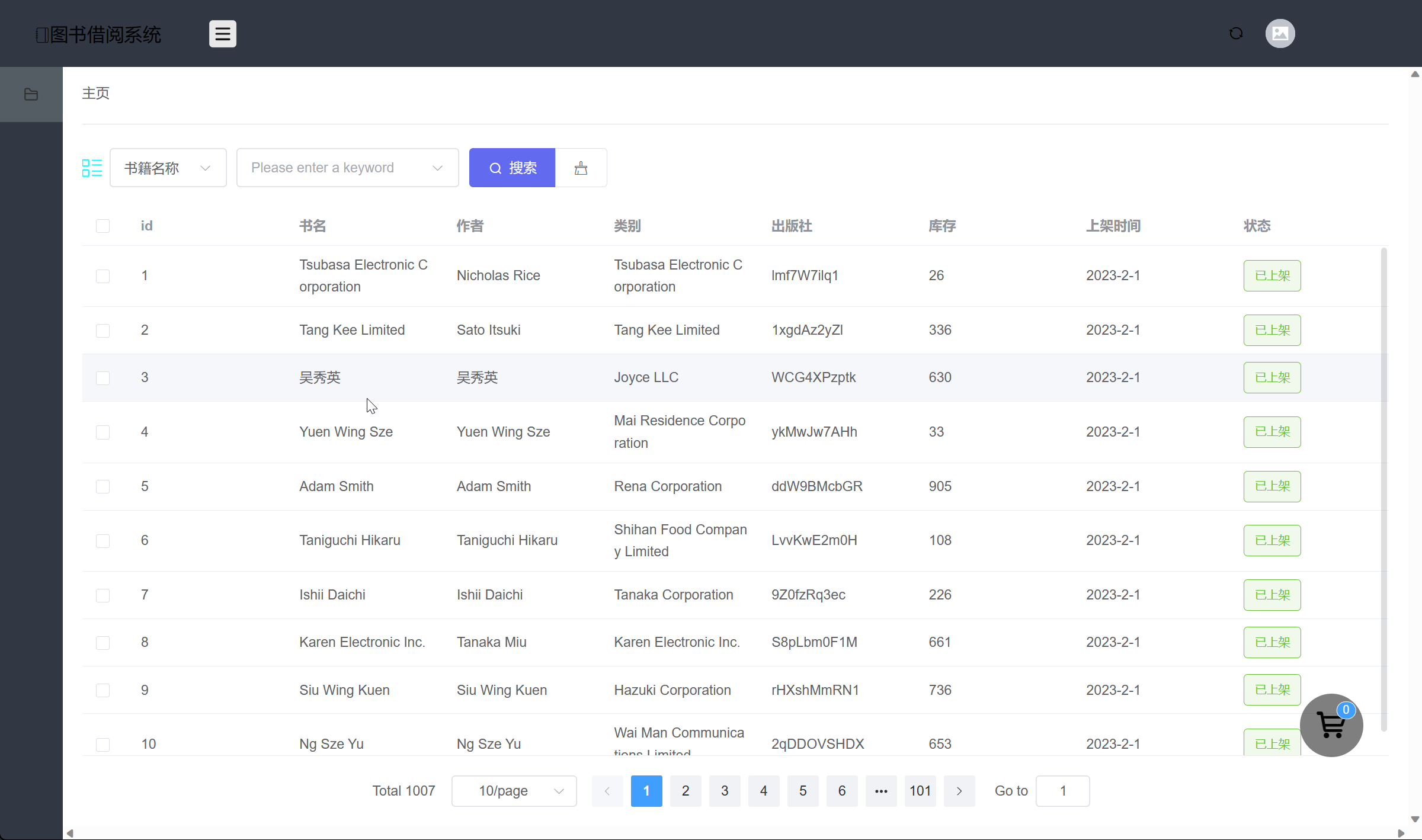Select current page 1 button
1422x840 pixels.
646,791
